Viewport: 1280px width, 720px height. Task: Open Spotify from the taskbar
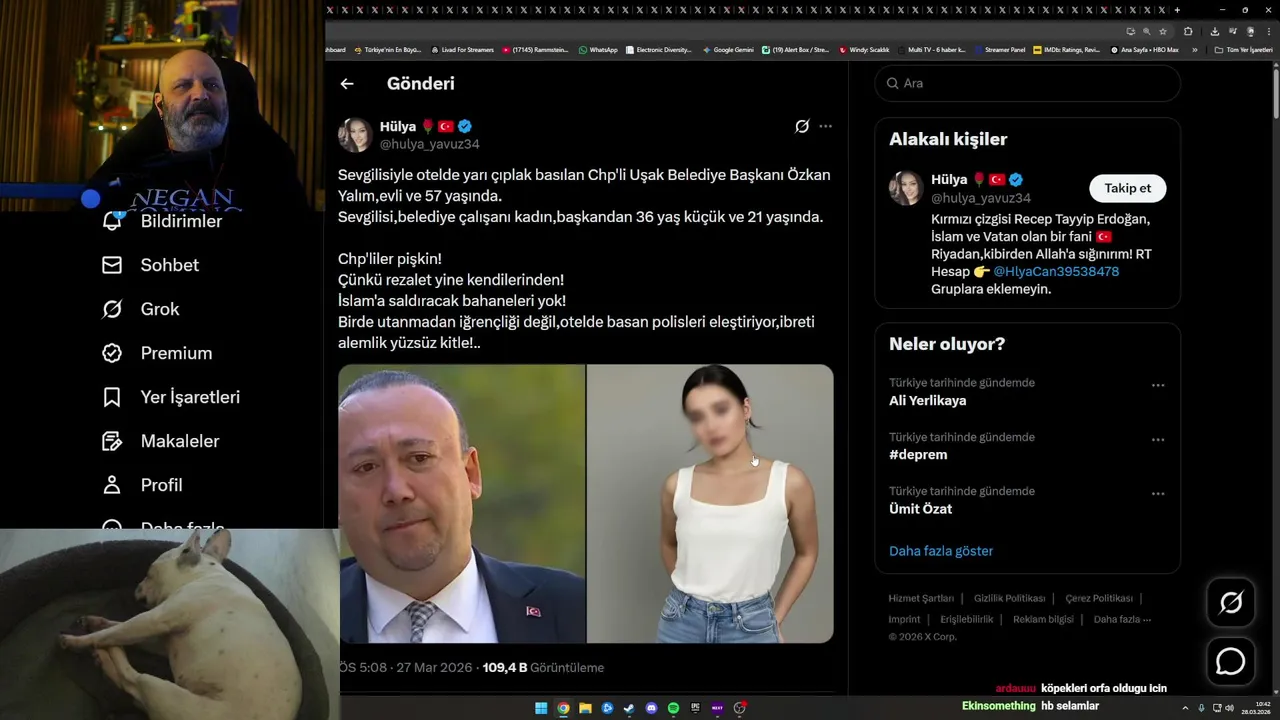pyautogui.click(x=673, y=708)
